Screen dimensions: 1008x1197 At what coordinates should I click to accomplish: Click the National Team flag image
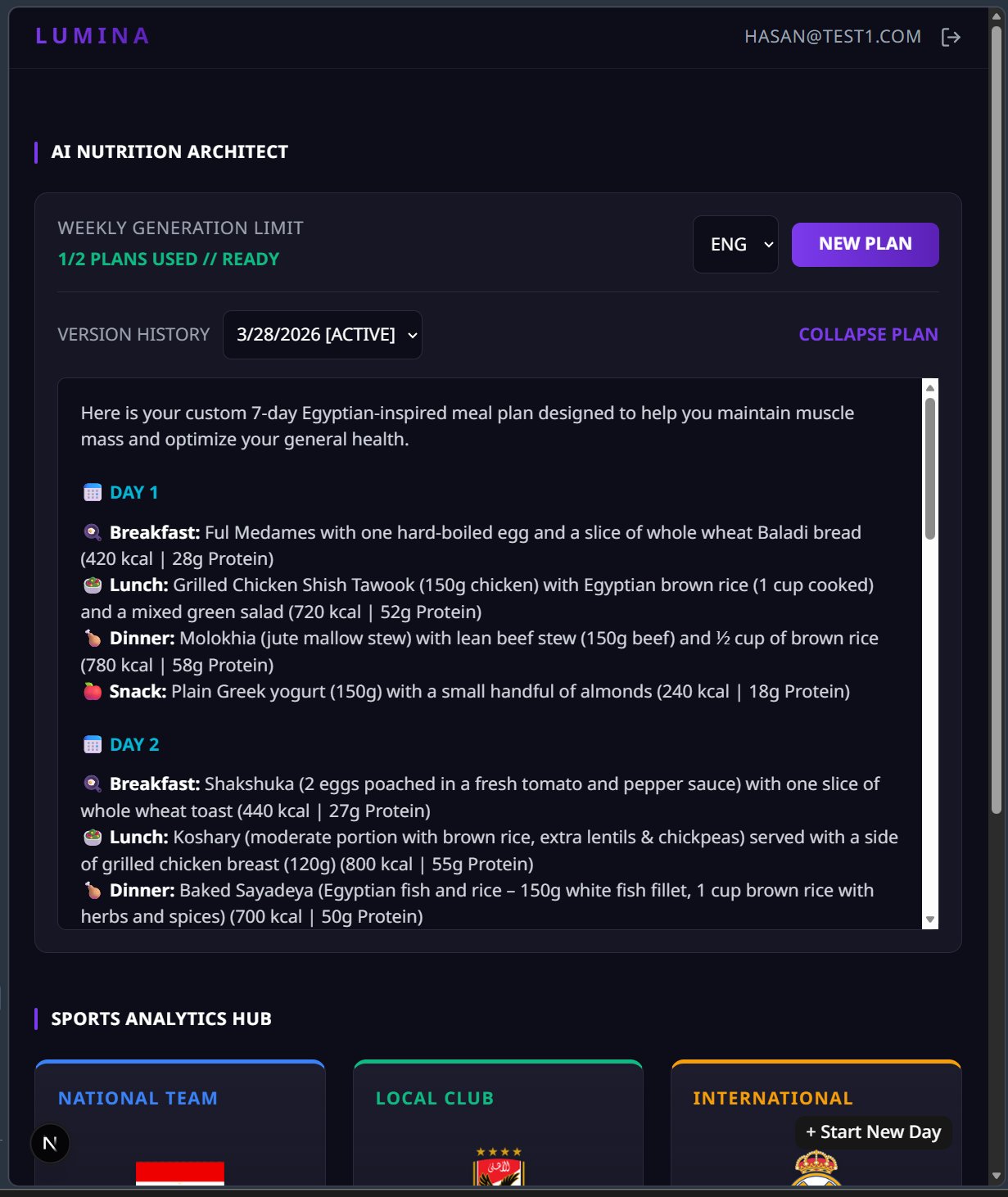coord(180,1173)
